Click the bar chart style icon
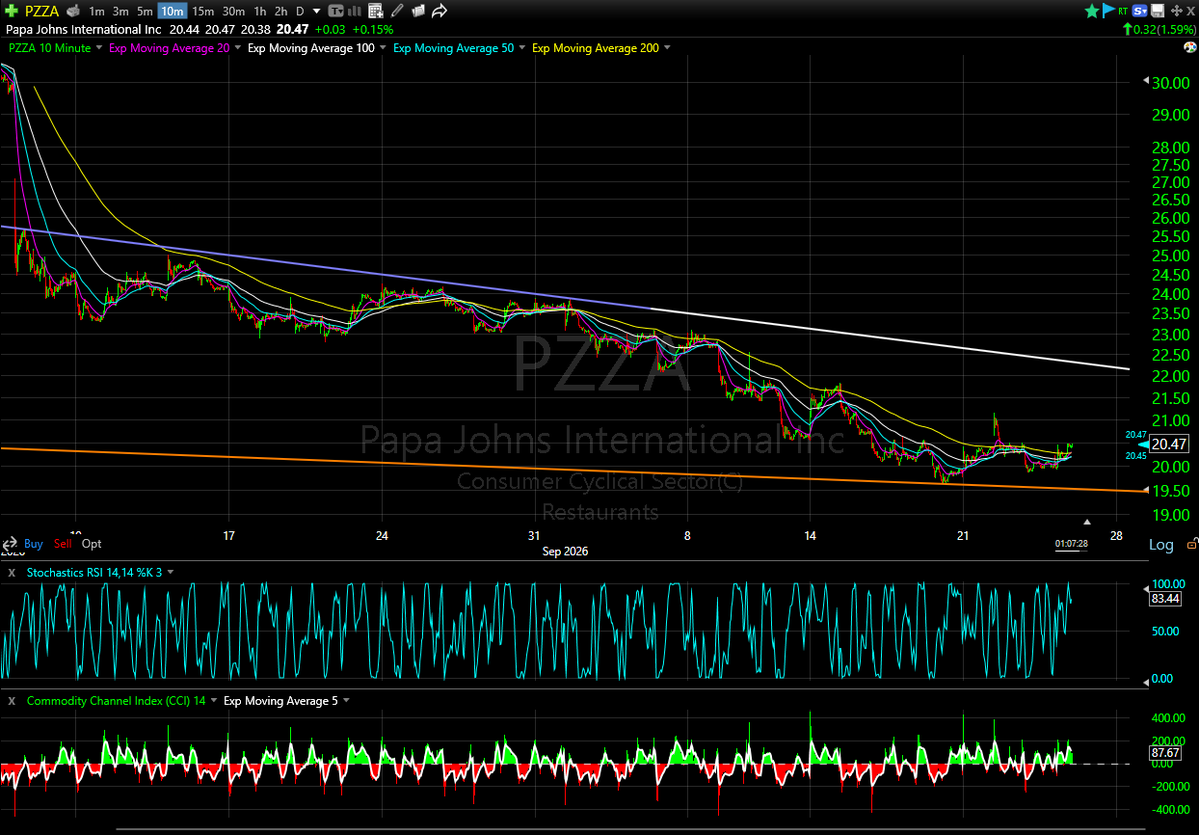This screenshot has height=835, width=1199. (353, 11)
